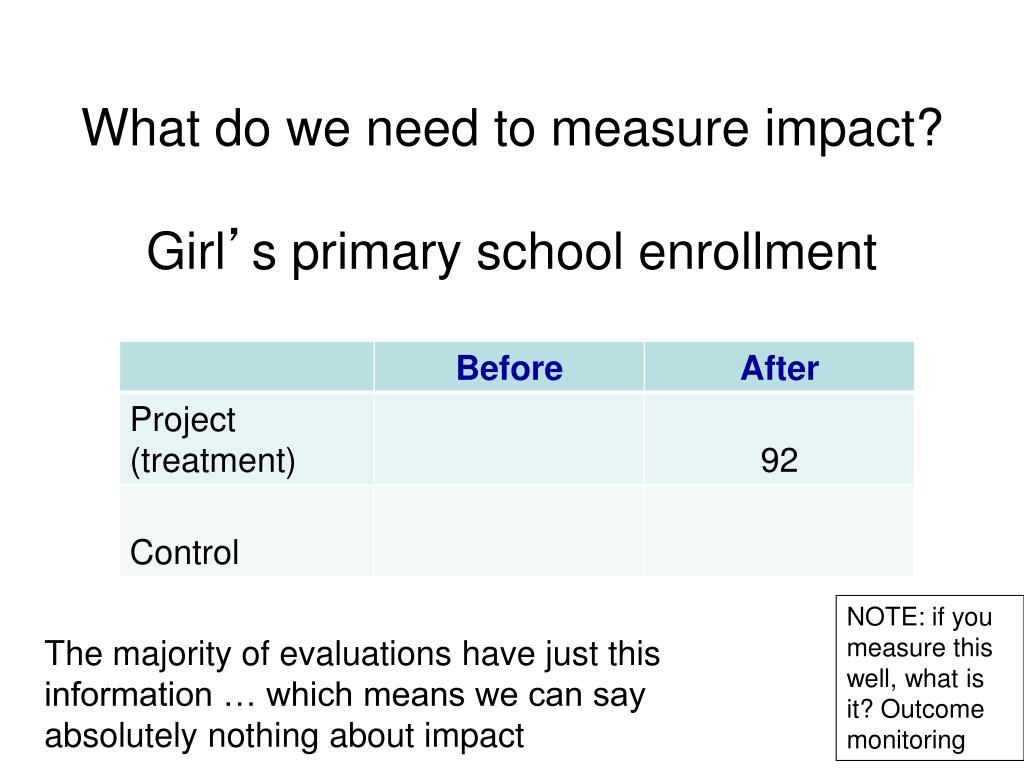Click the paragraph about majority of evaluations

click(x=353, y=694)
